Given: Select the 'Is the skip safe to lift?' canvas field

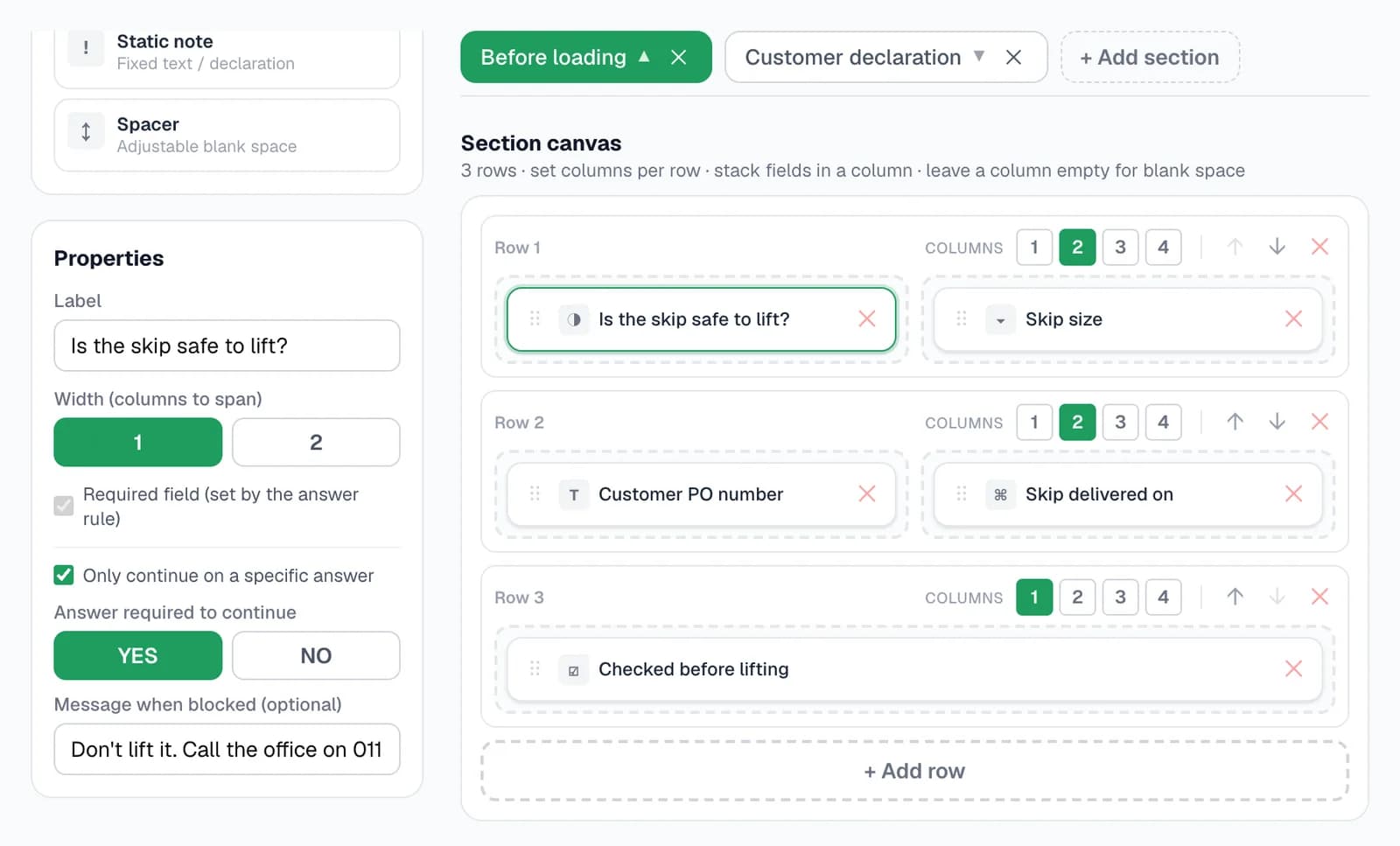Looking at the screenshot, I should coord(701,319).
